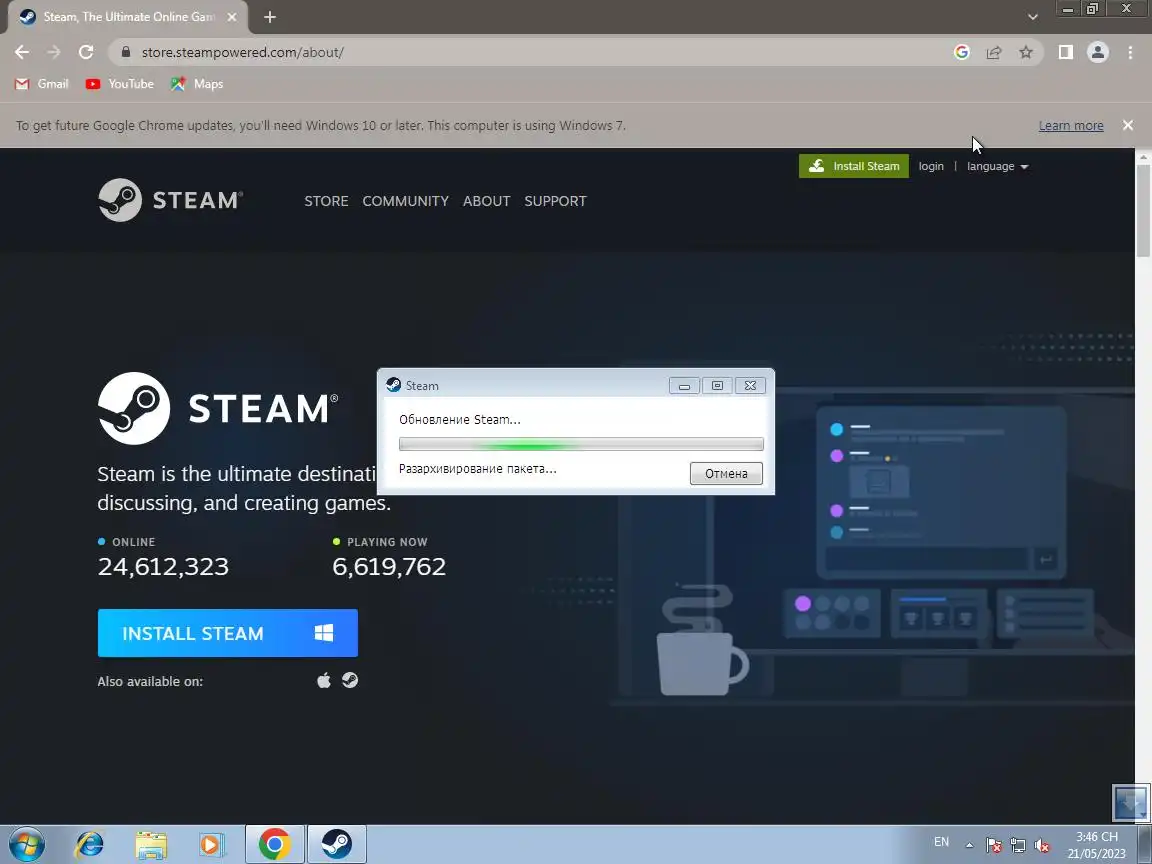Click the Steam taskbar icon
This screenshot has width=1152, height=864.
coord(336,845)
